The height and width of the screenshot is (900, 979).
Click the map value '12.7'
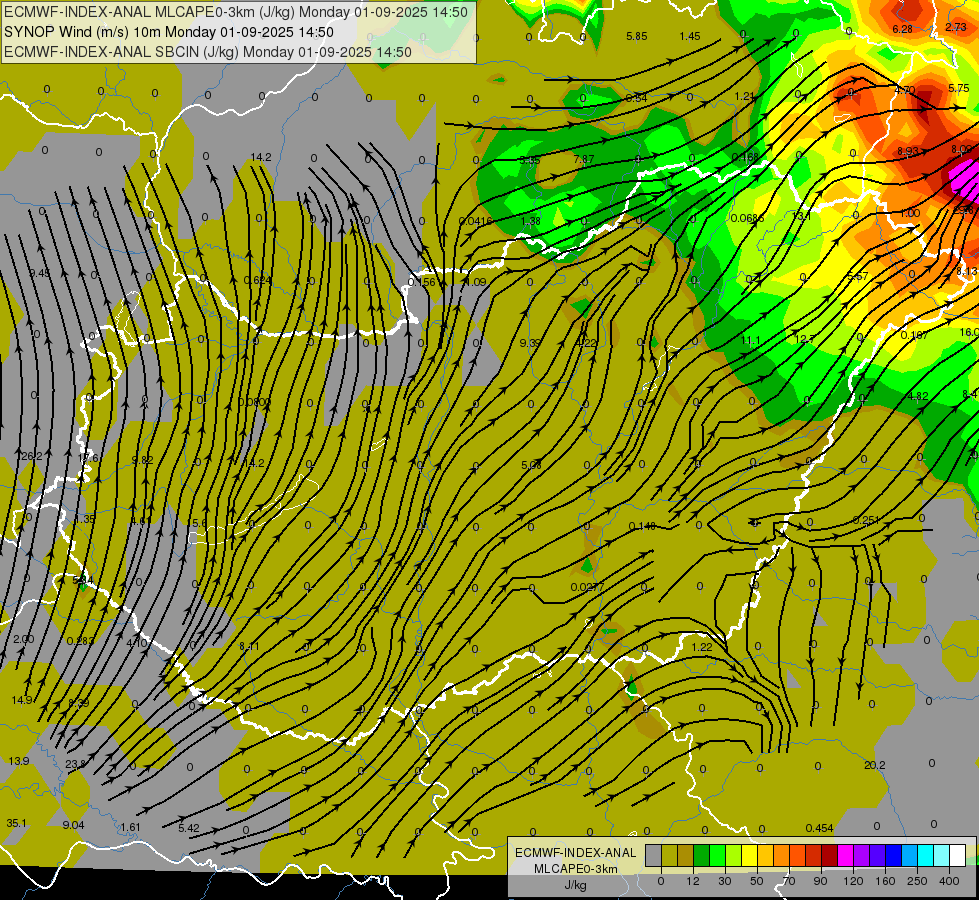(804, 339)
